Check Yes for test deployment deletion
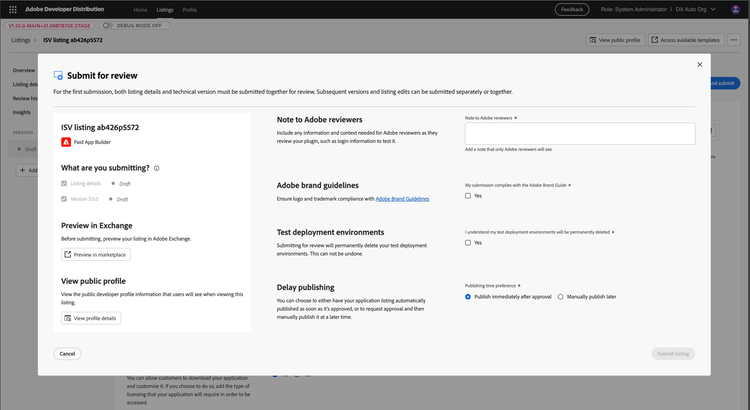Image resolution: width=750 pixels, height=410 pixels. [468, 243]
